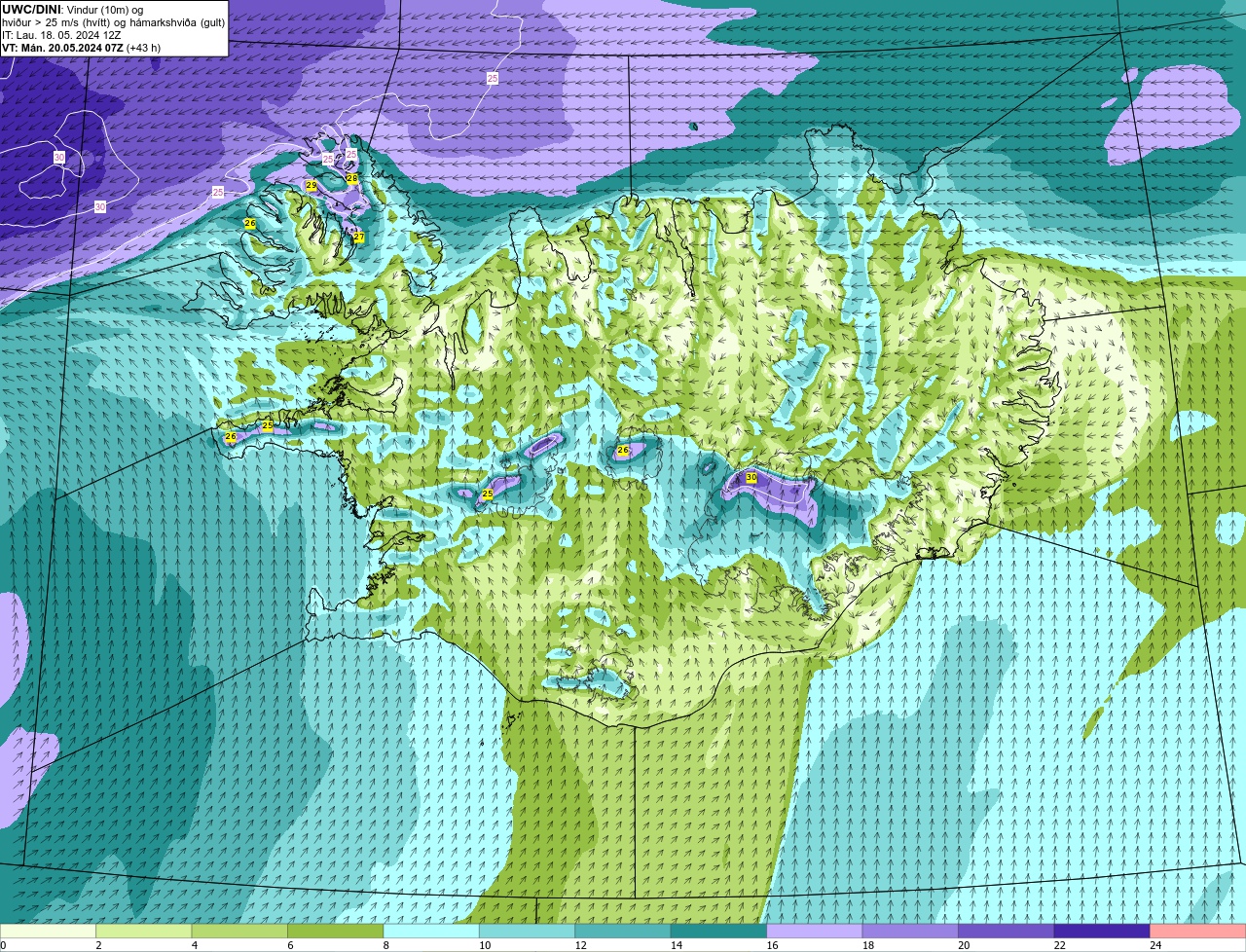Click the light lavender 16–18 m/s legend swatch
The width and height of the screenshot is (1246, 952).
[815, 932]
